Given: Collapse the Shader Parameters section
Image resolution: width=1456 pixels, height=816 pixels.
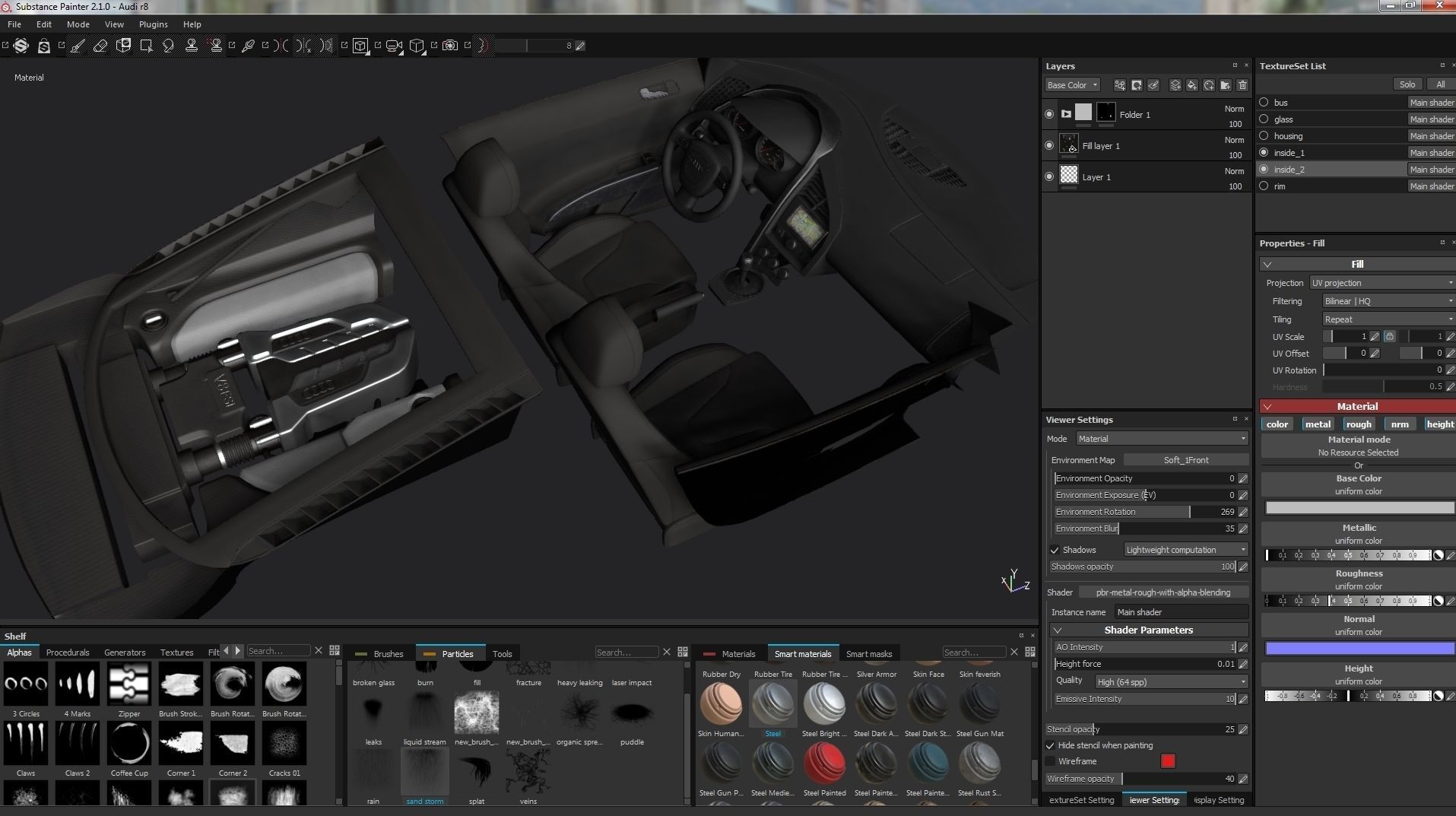Looking at the screenshot, I should pyautogui.click(x=1058, y=630).
